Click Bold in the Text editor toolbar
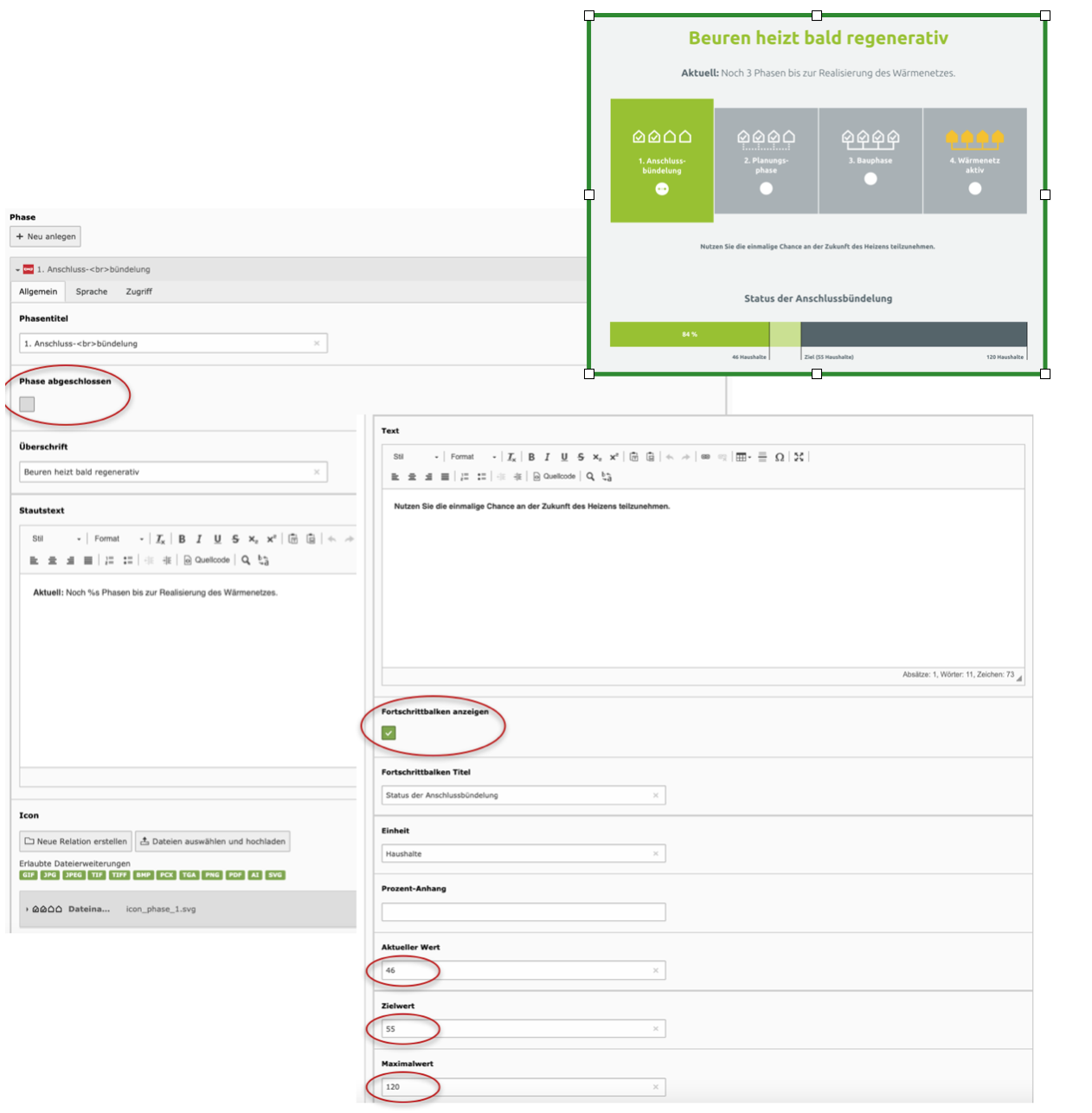Screen dimensions: 1092x1113 pos(531,457)
